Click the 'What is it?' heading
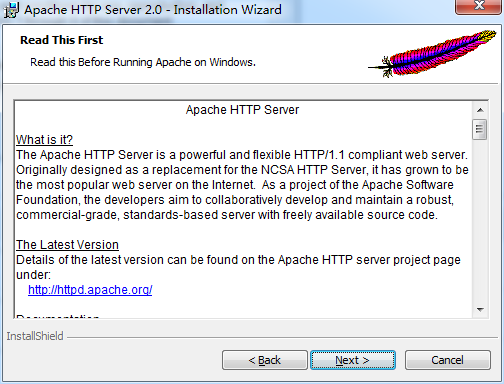 [44, 140]
